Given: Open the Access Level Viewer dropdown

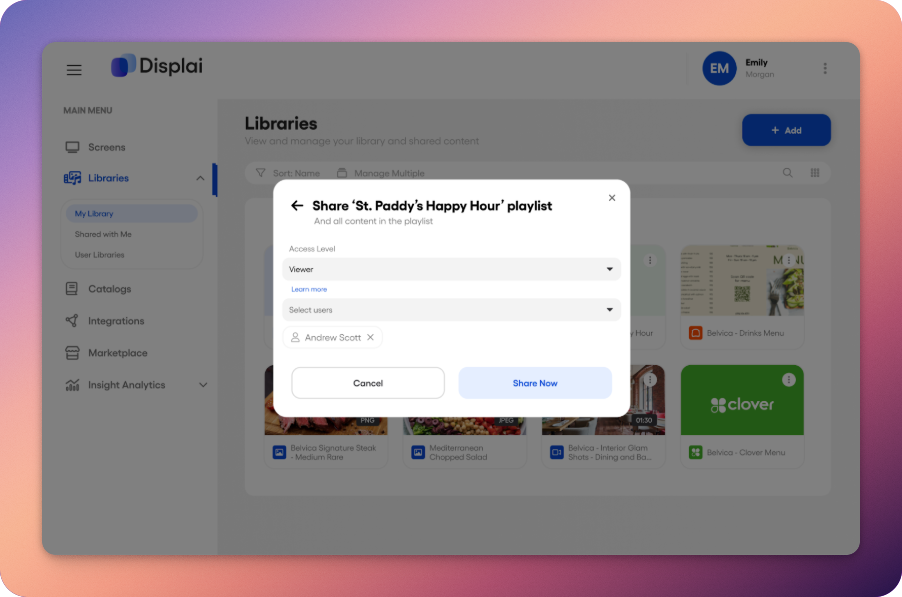Looking at the screenshot, I should click(x=452, y=269).
